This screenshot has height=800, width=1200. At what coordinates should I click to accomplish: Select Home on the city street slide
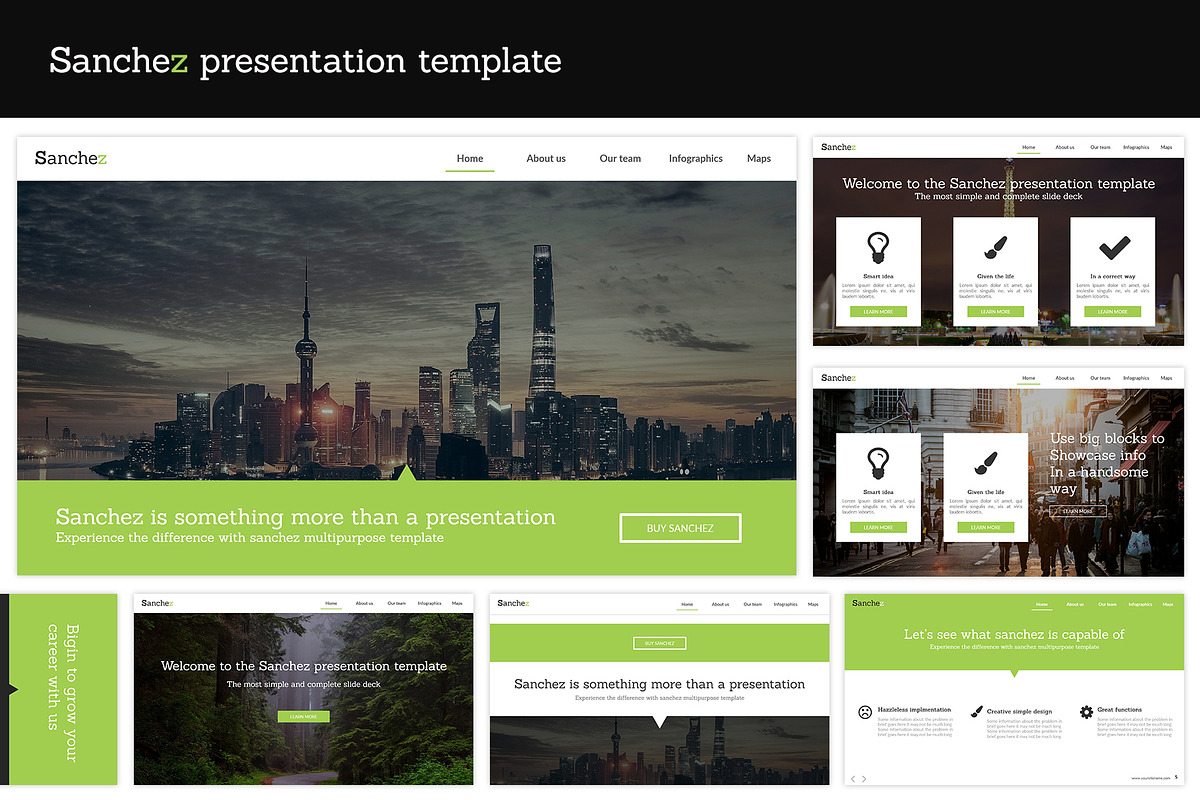tap(1029, 378)
